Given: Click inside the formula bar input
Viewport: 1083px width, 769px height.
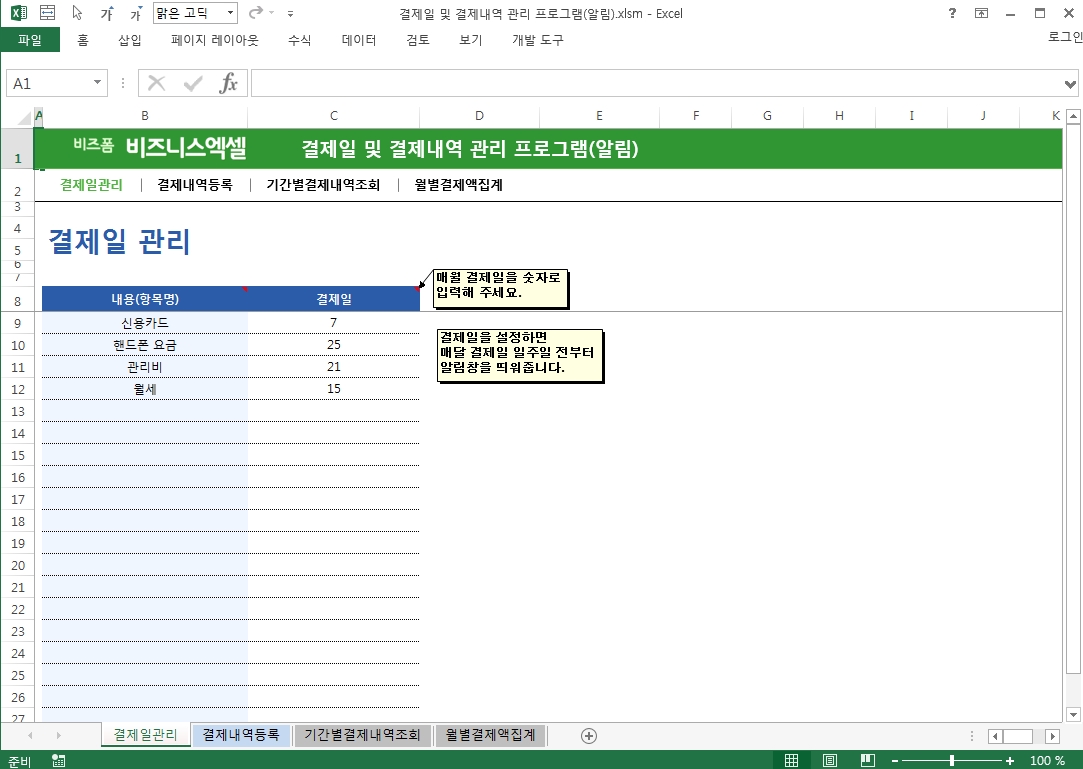Looking at the screenshot, I should pos(656,84).
